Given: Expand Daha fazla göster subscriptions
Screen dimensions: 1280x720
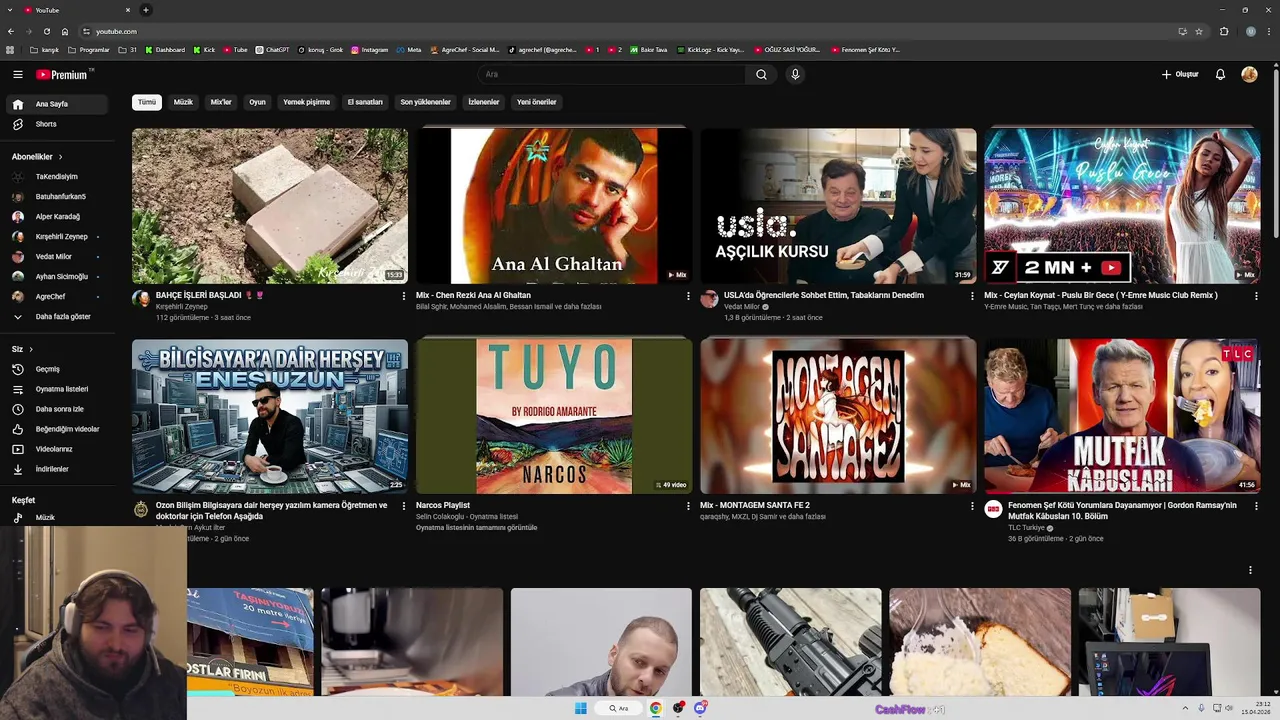Looking at the screenshot, I should [56, 316].
